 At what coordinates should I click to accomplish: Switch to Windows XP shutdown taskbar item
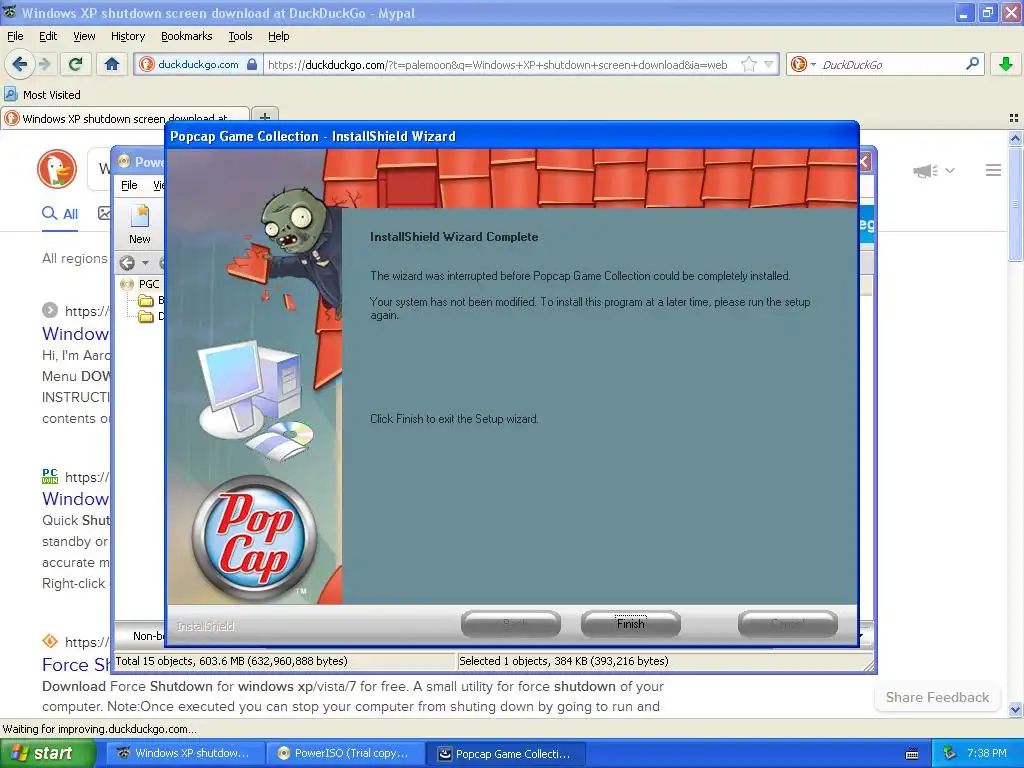pyautogui.click(x=185, y=753)
